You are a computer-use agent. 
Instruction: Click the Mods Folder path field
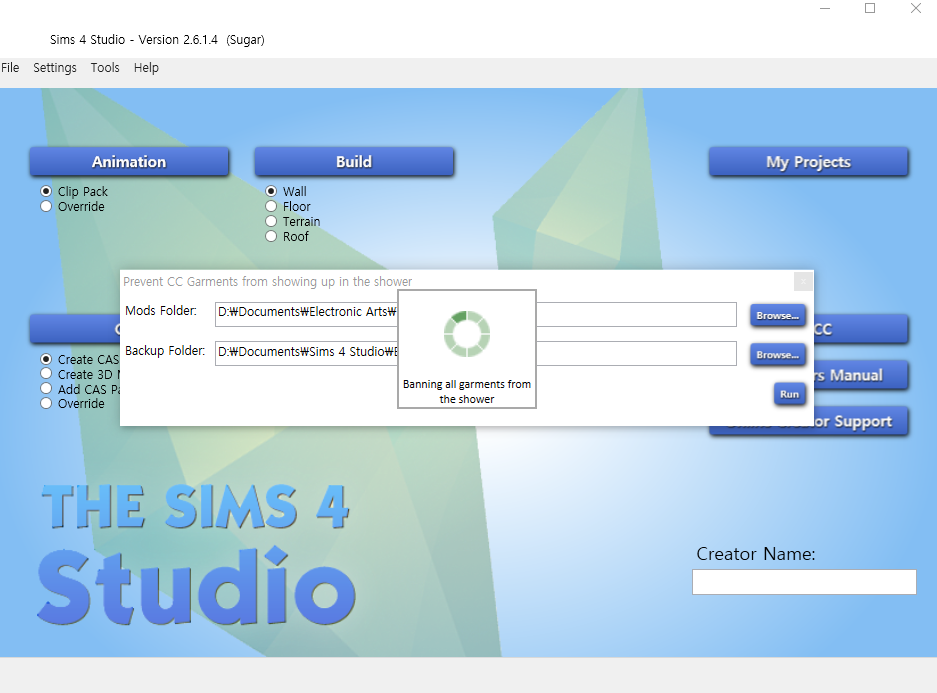tap(476, 314)
